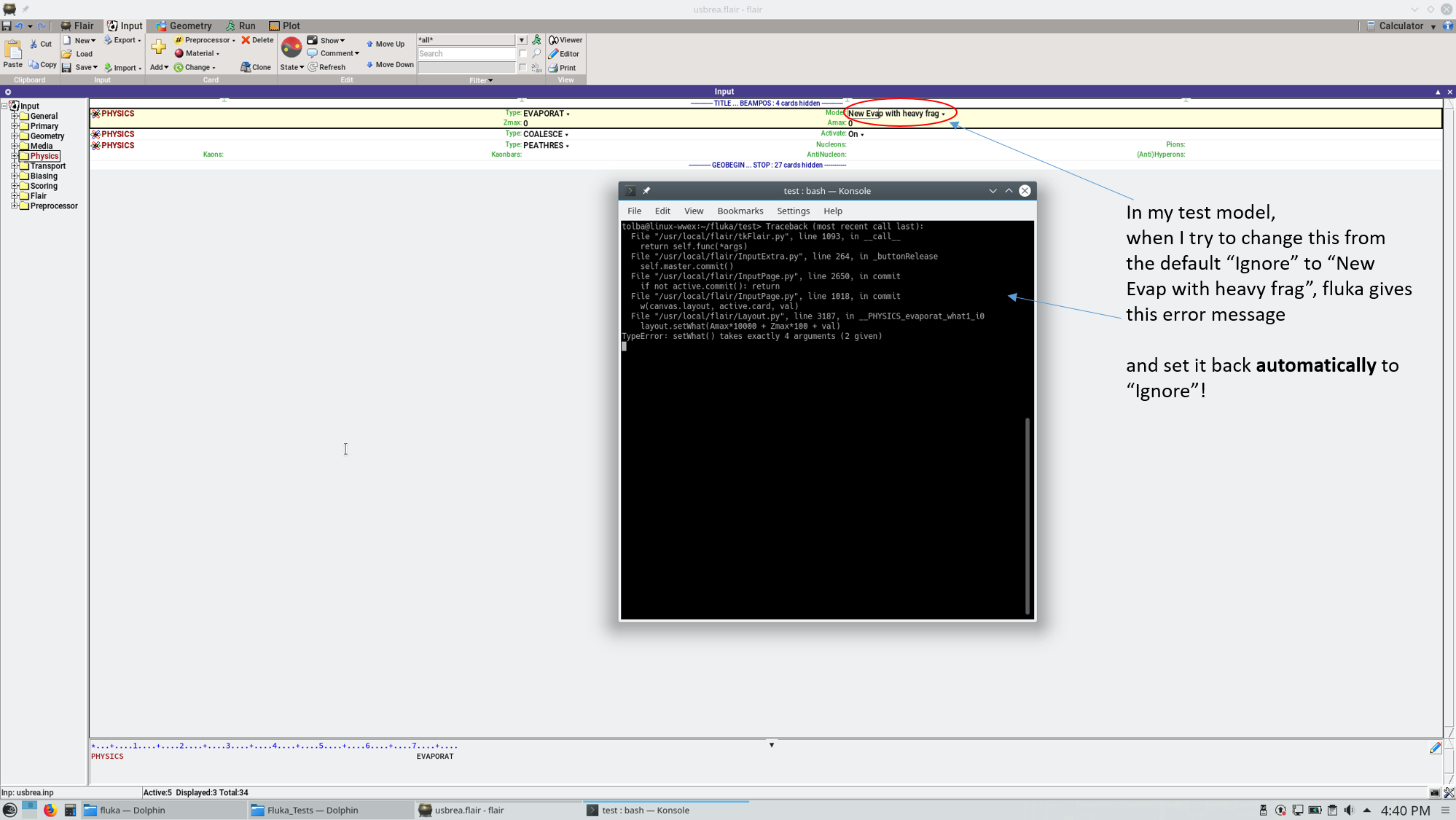
Task: Open Konsole Edit menu
Action: tap(662, 211)
